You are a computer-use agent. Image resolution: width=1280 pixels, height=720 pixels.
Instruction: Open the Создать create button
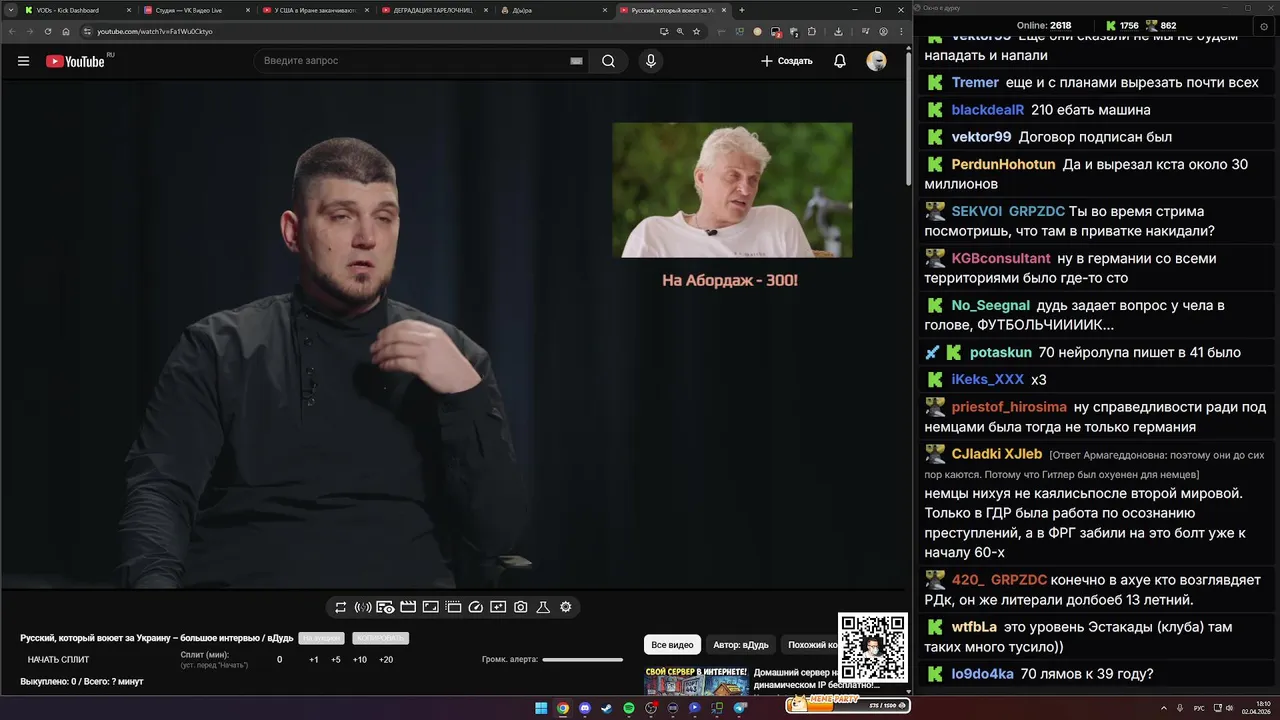tap(787, 61)
